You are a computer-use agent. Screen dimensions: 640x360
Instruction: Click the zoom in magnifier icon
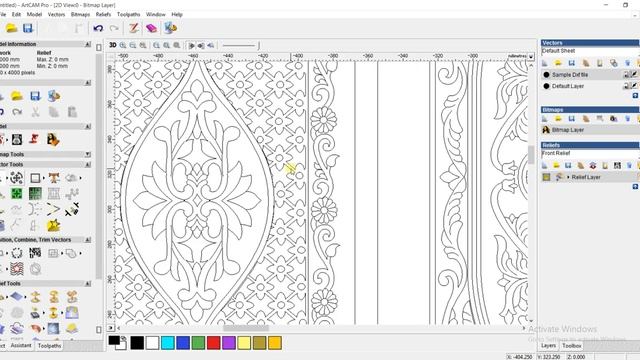[x=123, y=45]
